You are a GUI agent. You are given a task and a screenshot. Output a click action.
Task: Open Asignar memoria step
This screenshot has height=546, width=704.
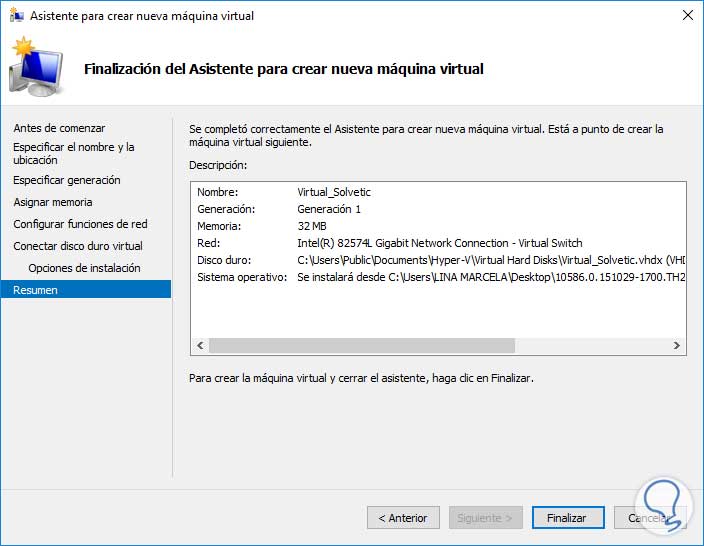53,202
